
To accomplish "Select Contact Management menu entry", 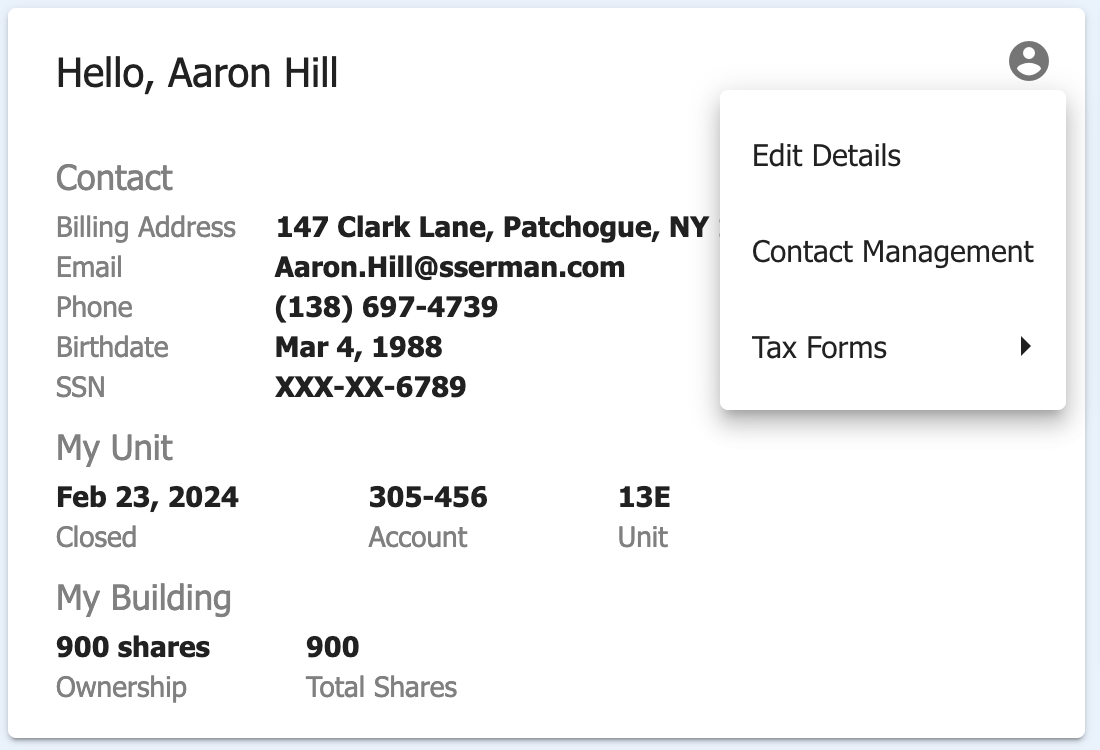I will pyautogui.click(x=892, y=251).
